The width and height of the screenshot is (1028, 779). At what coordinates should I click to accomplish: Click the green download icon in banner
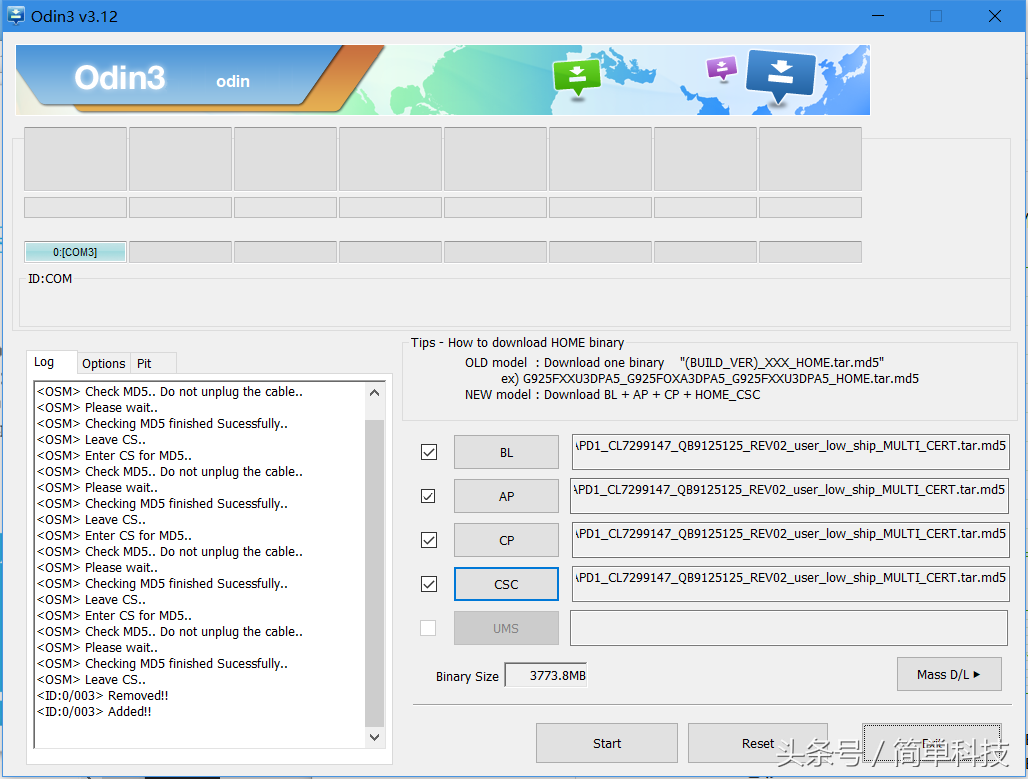577,77
